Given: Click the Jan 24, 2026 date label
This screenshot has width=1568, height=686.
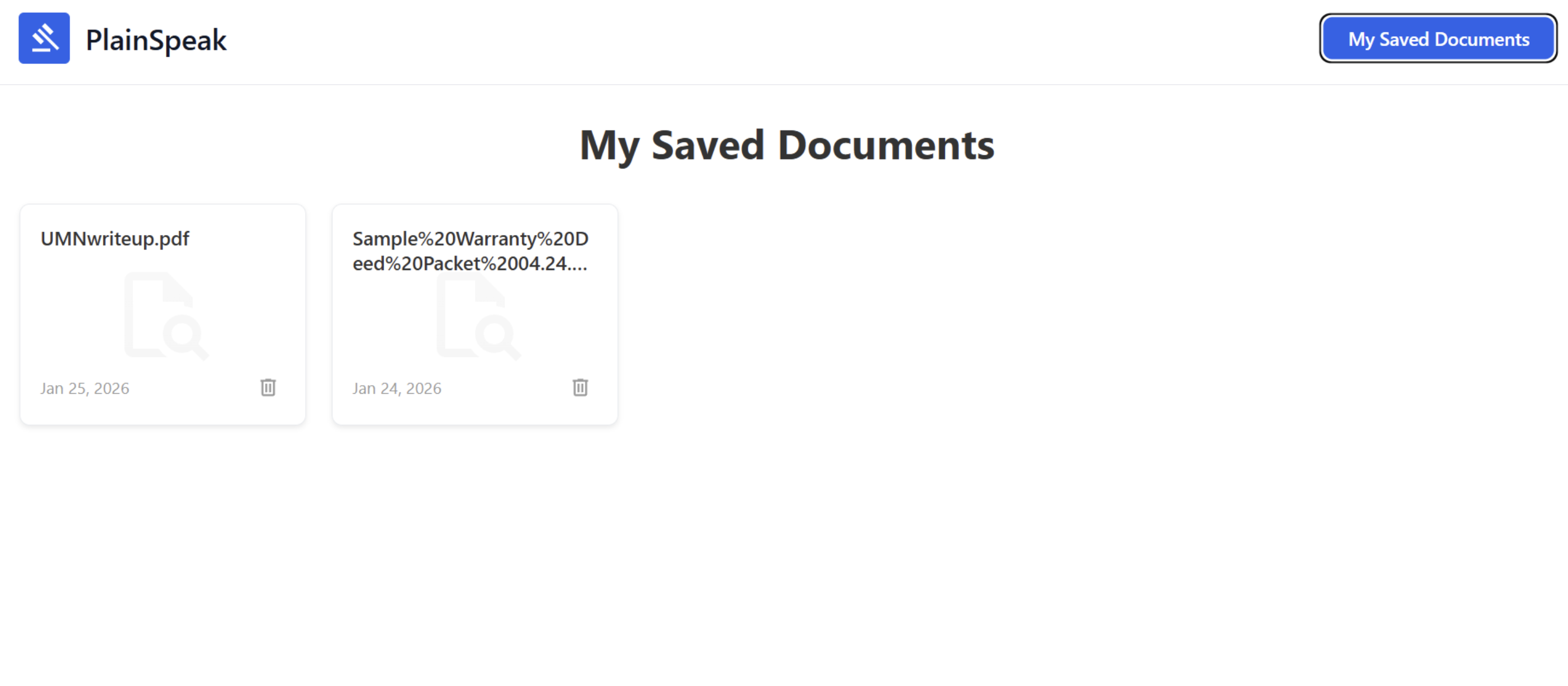Looking at the screenshot, I should pyautogui.click(x=397, y=388).
